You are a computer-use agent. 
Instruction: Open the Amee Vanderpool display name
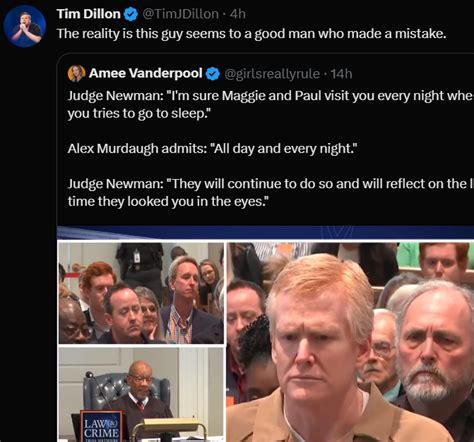tap(146, 73)
